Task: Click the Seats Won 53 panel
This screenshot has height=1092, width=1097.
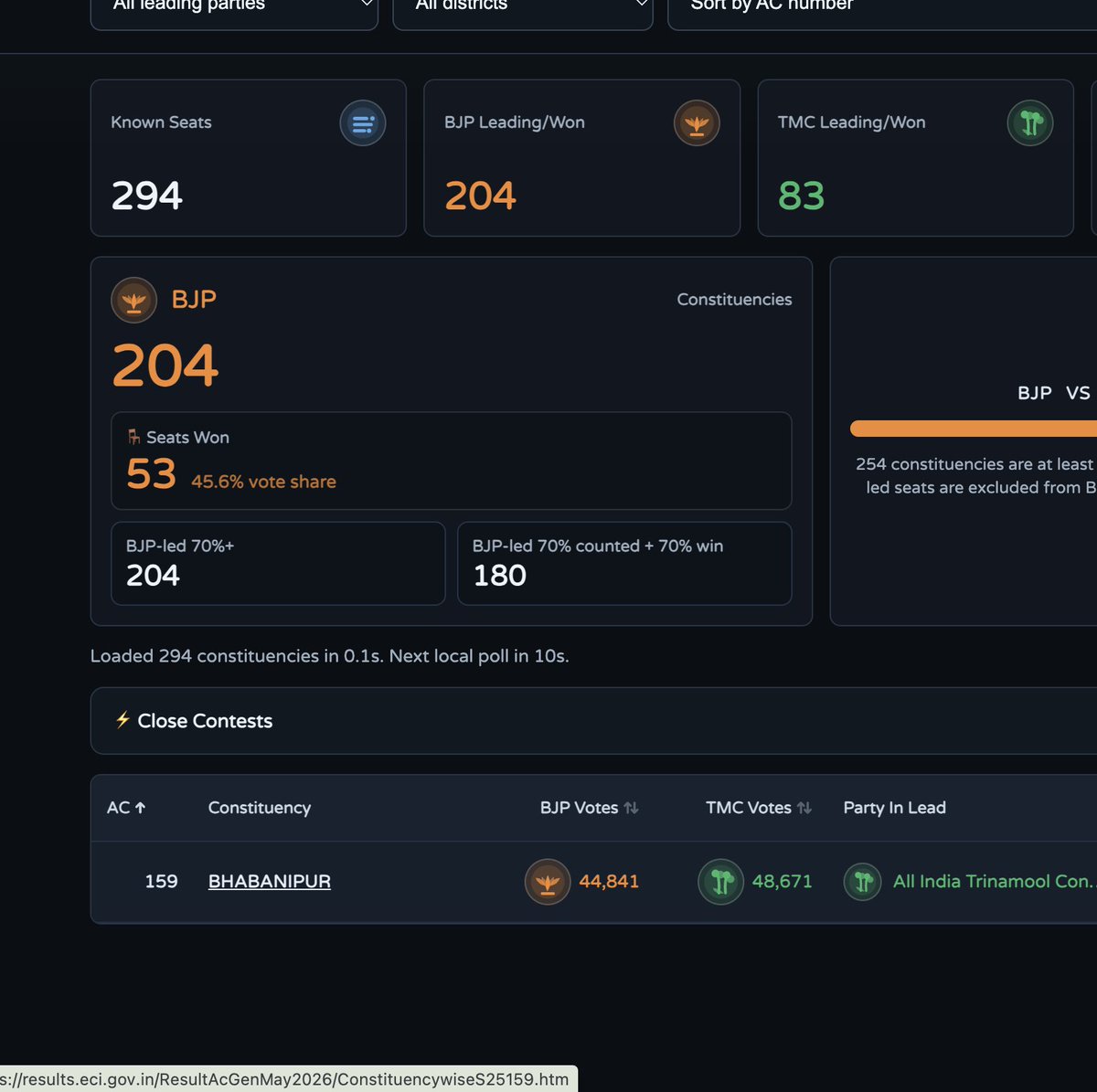Action: 452,461
